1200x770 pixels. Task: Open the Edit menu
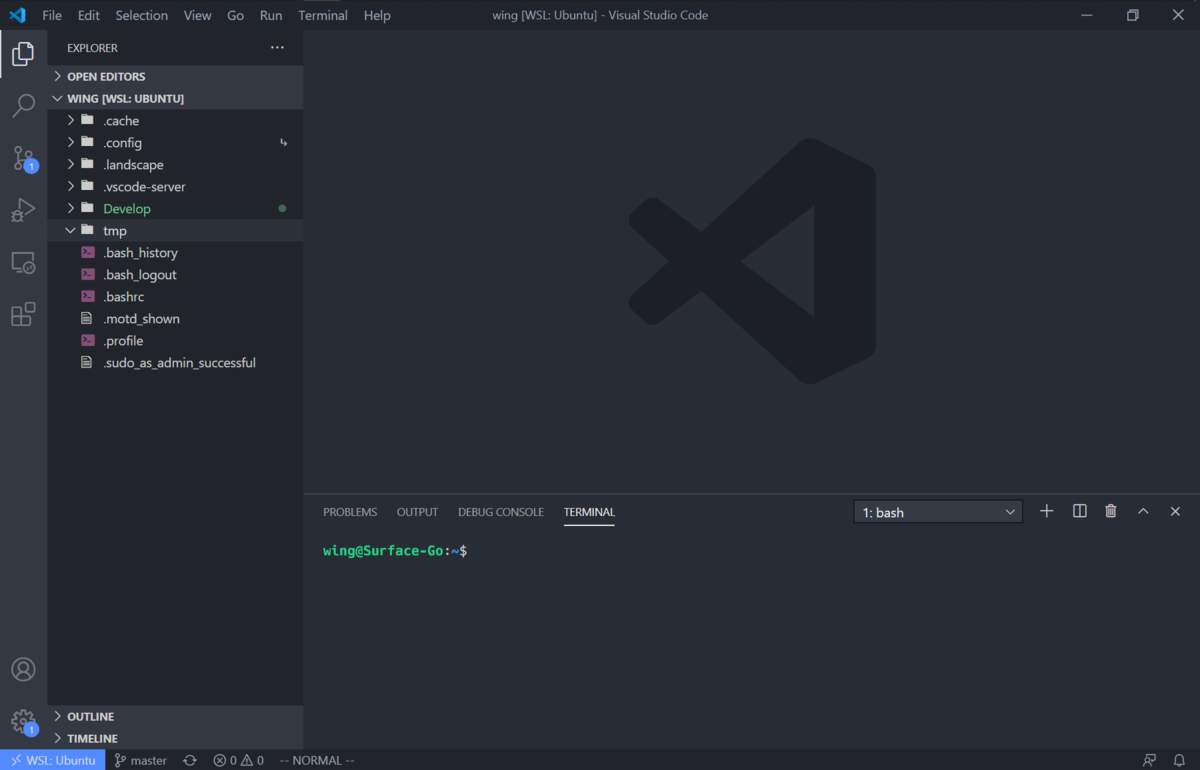coord(89,15)
